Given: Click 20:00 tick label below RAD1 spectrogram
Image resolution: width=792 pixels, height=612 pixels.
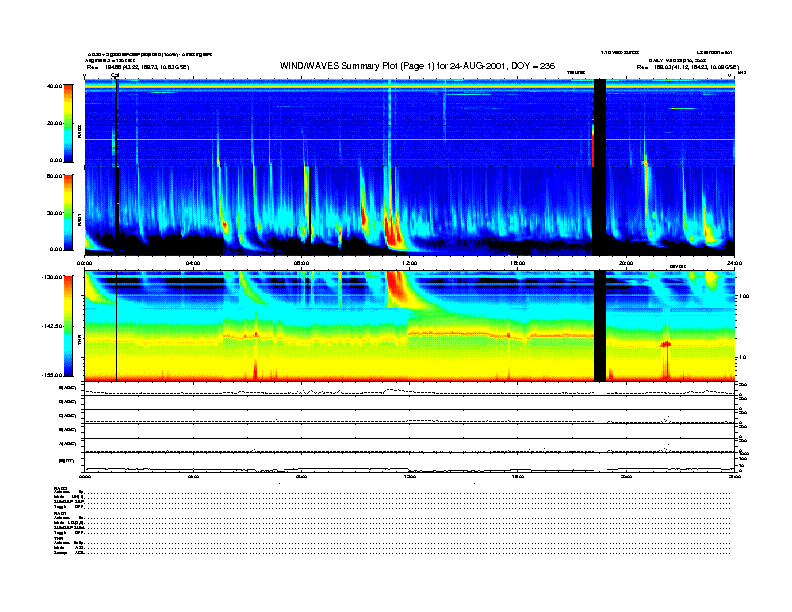Looking at the screenshot, I should [626, 263].
